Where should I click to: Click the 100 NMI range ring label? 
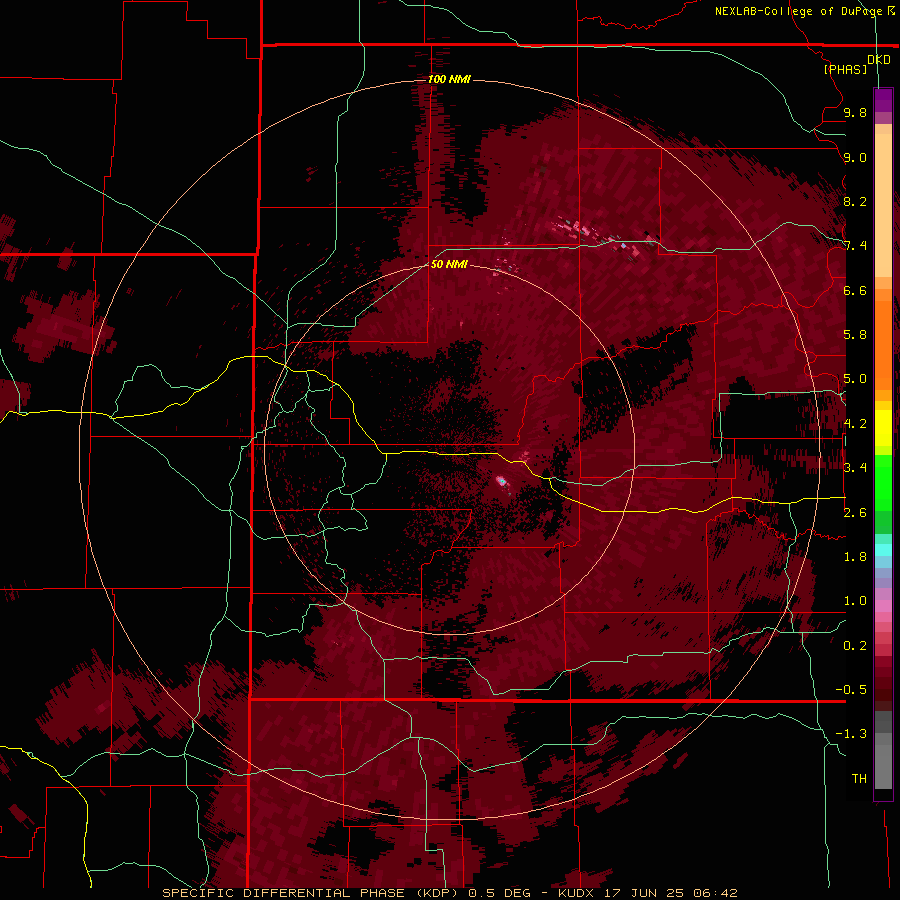tap(449, 79)
